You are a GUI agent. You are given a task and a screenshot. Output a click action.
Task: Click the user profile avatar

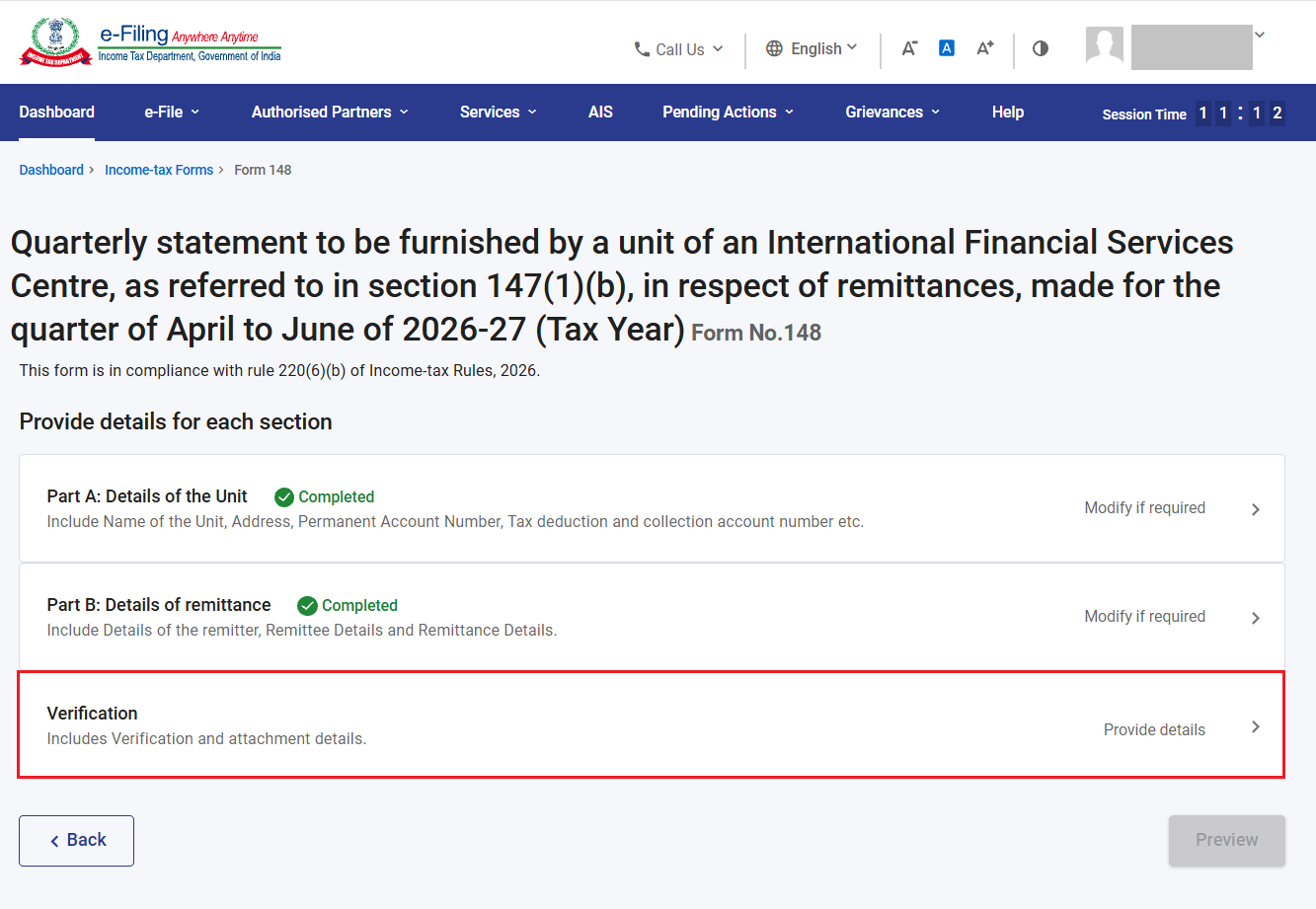pos(1105,45)
